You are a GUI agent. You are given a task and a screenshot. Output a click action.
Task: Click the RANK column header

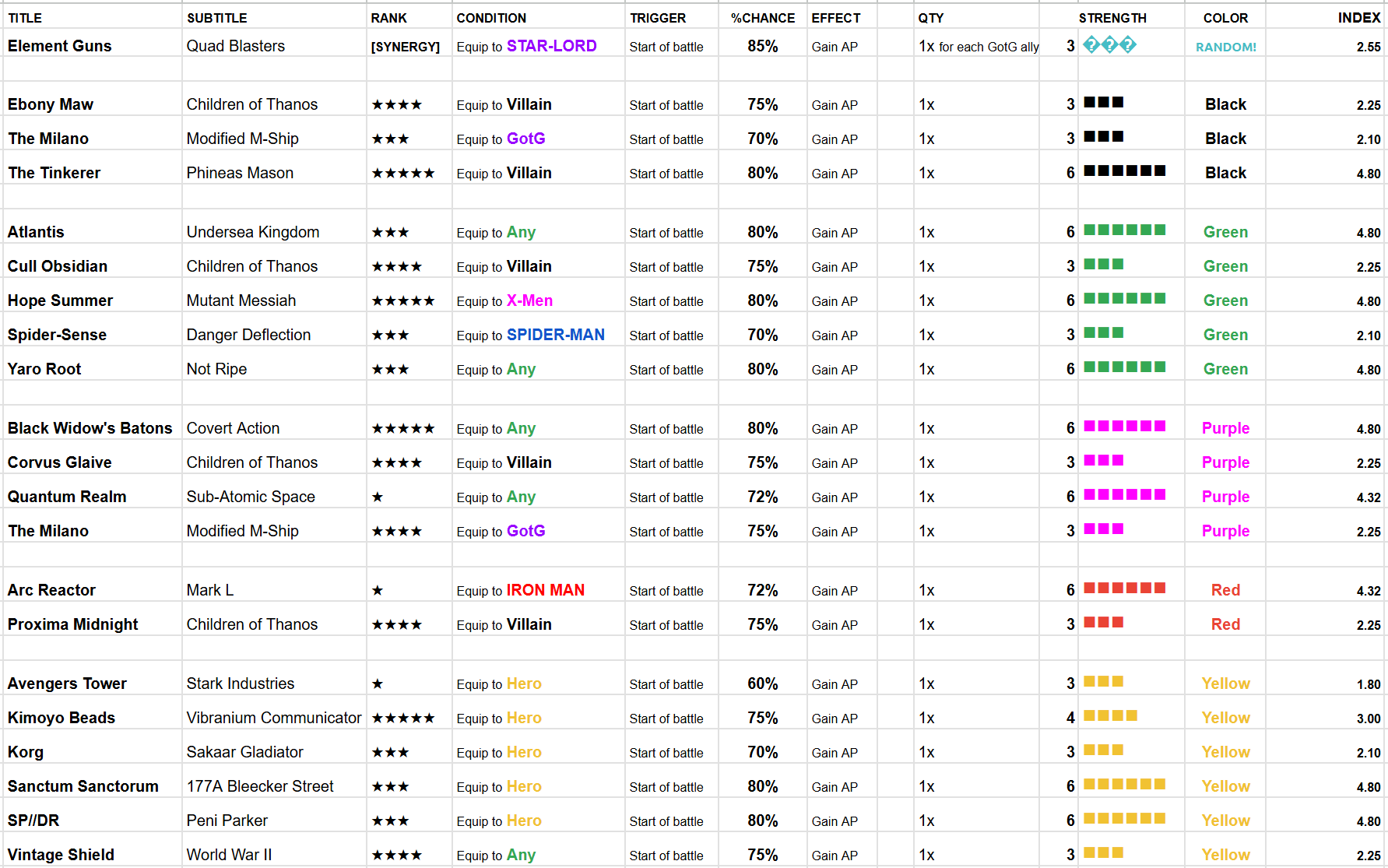388,18
